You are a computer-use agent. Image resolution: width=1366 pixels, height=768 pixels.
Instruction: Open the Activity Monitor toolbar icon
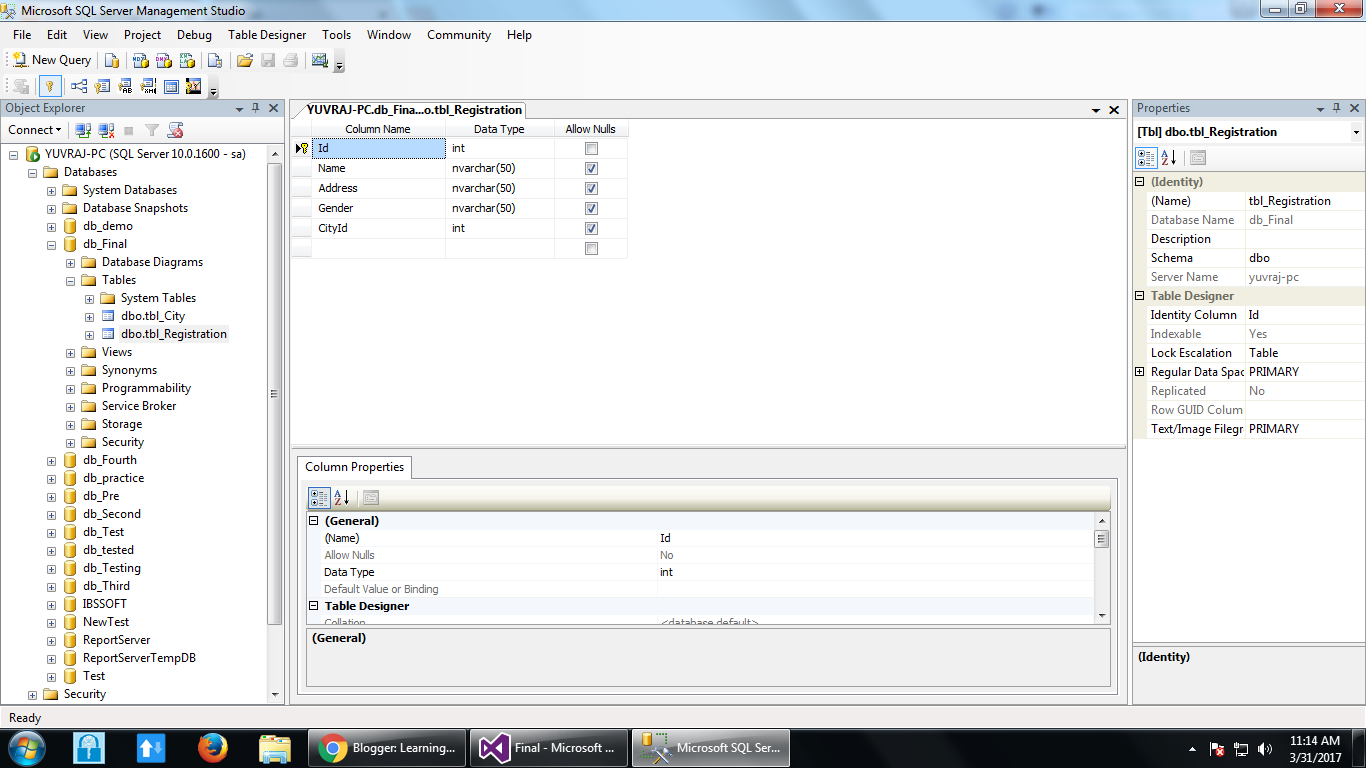pyautogui.click(x=319, y=60)
